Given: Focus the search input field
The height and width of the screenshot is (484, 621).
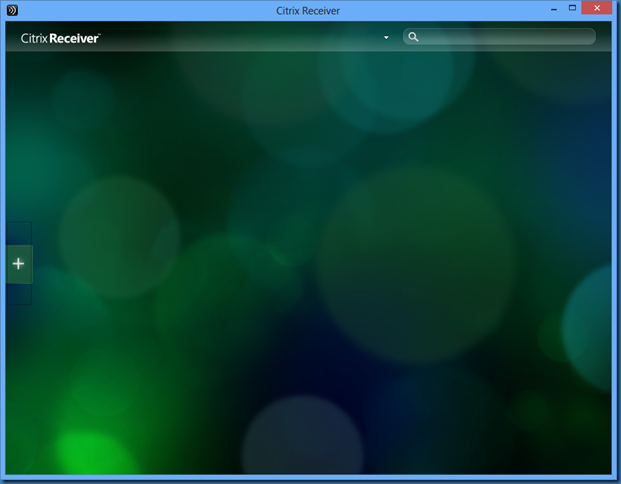Looking at the screenshot, I should (499, 37).
